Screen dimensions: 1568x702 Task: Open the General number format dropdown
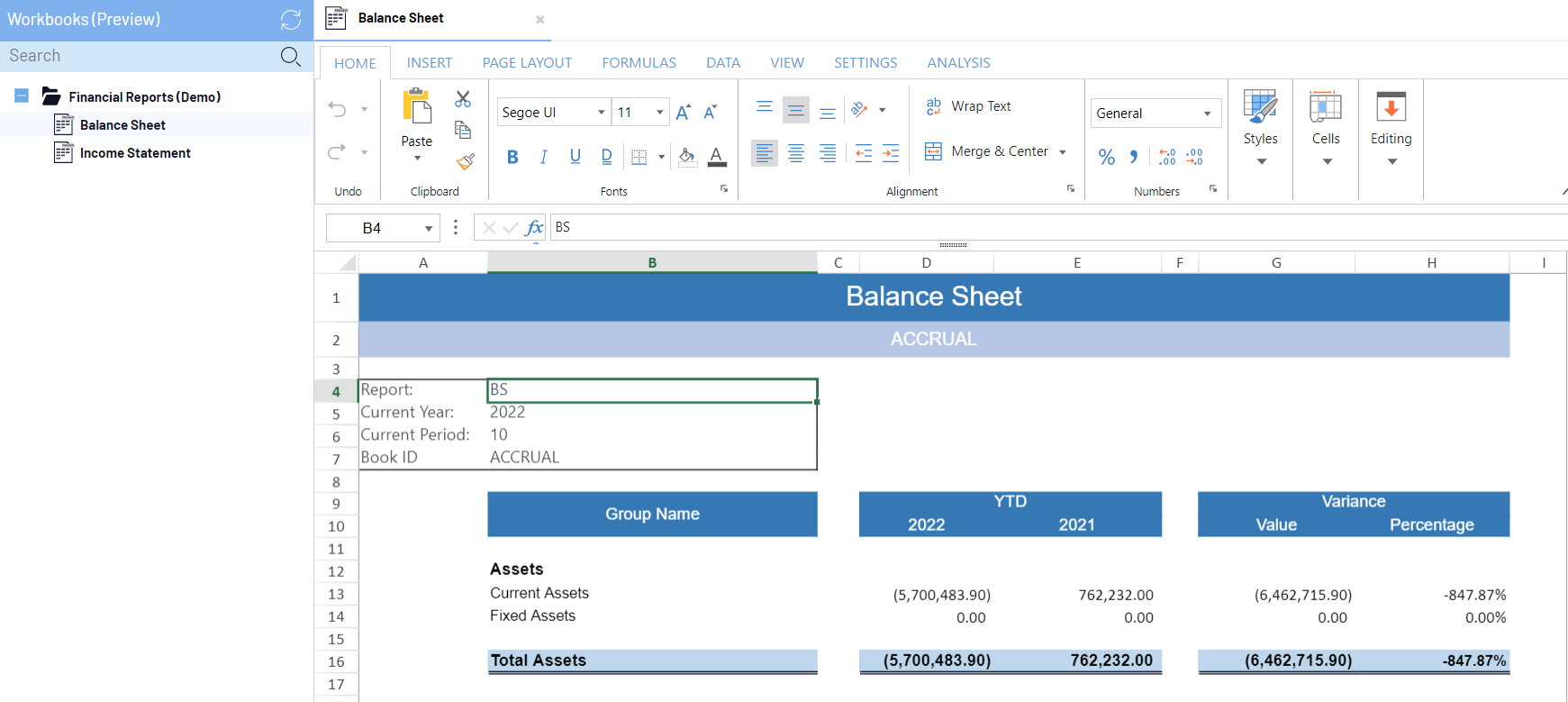pos(1207,114)
